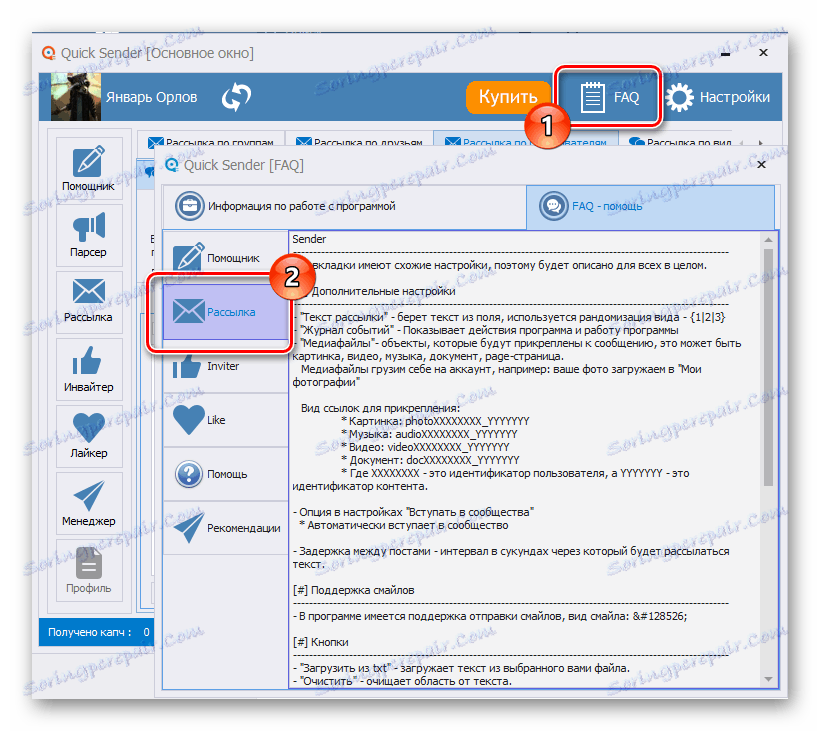This screenshot has width=820, height=731.
Task: Select Inviter in the FAQ list
Action: [225, 366]
